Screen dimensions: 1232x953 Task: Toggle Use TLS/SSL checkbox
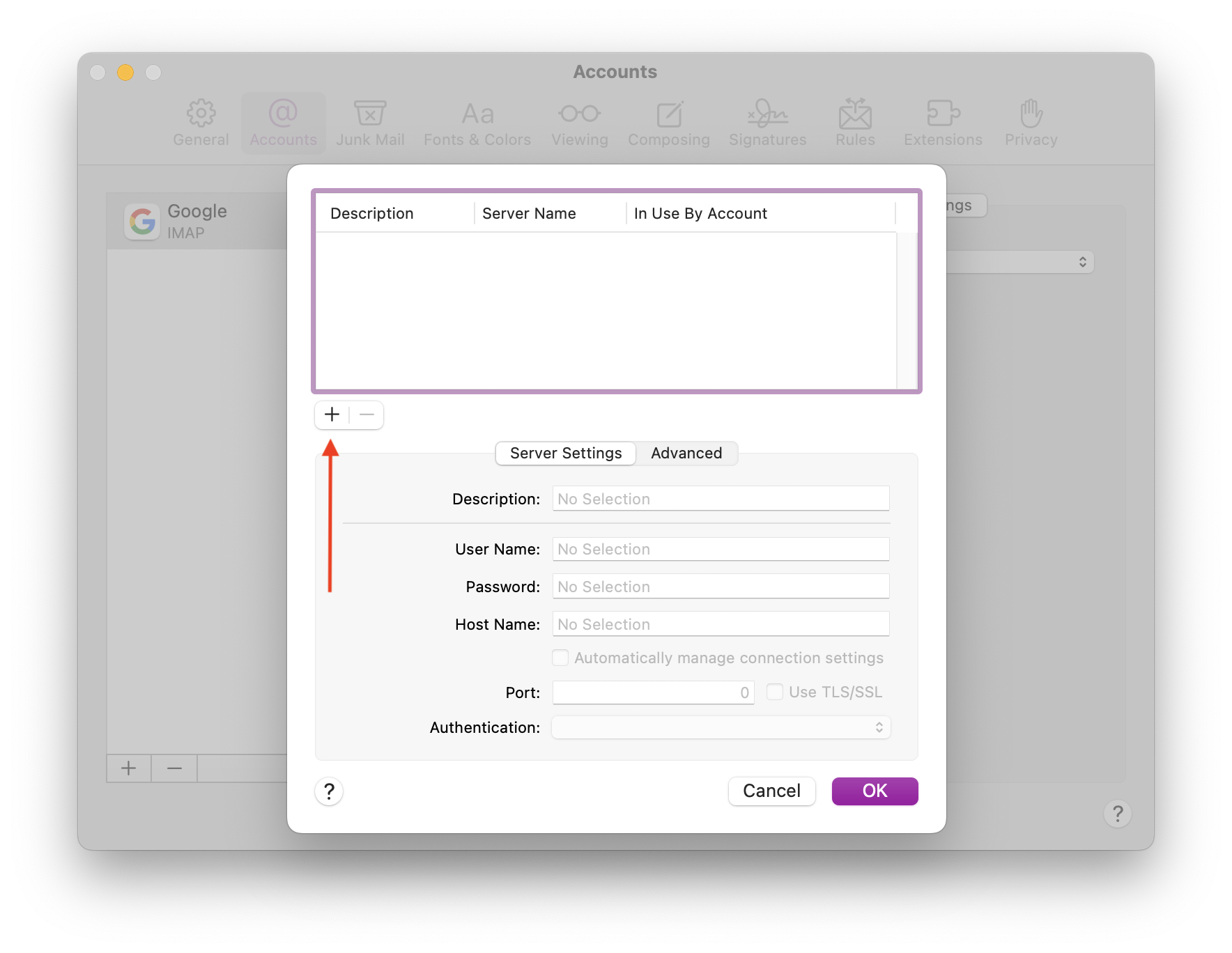click(775, 692)
